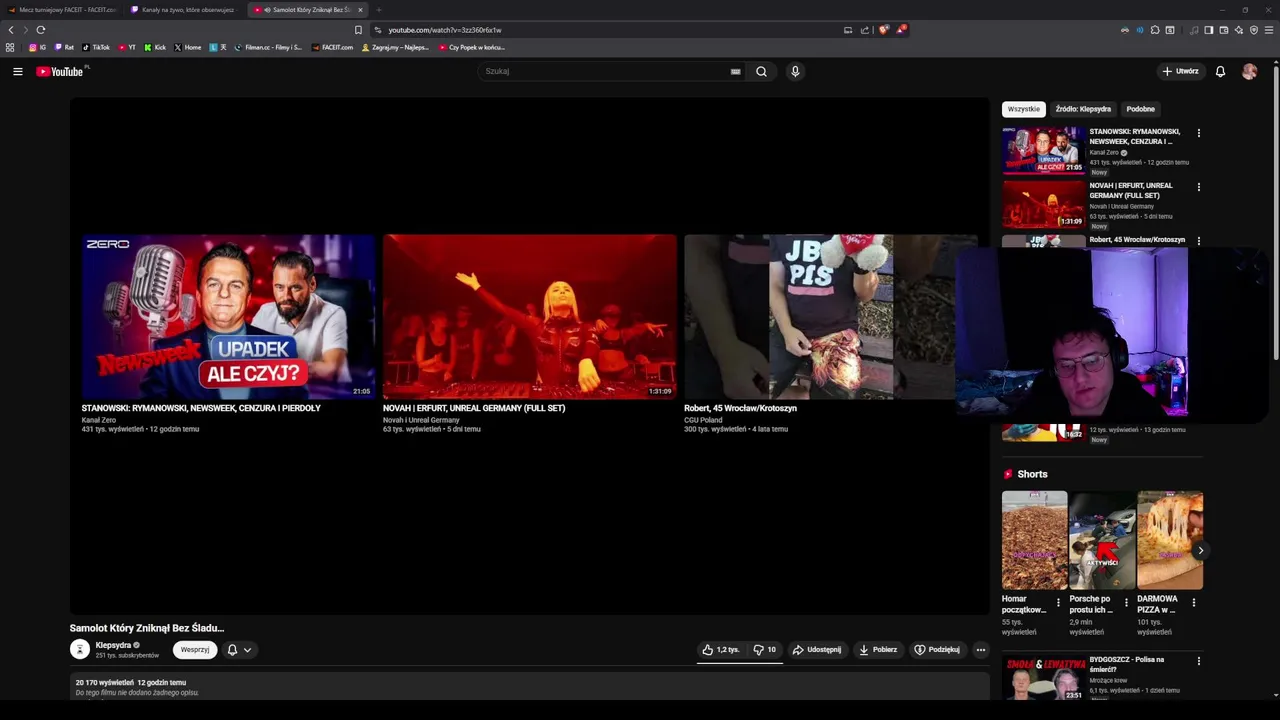The height and width of the screenshot is (720, 1280).
Task: Open YouTube notifications bell
Action: tap(1220, 71)
